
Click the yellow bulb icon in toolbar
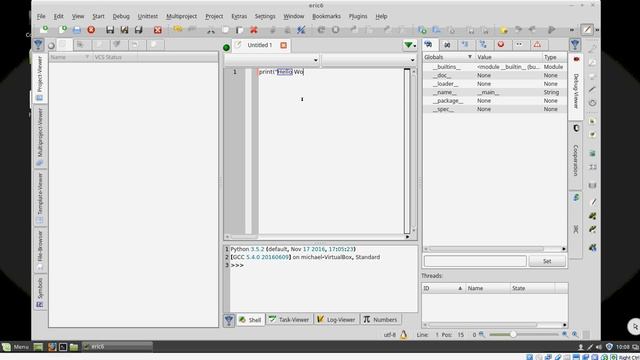(x=504, y=30)
